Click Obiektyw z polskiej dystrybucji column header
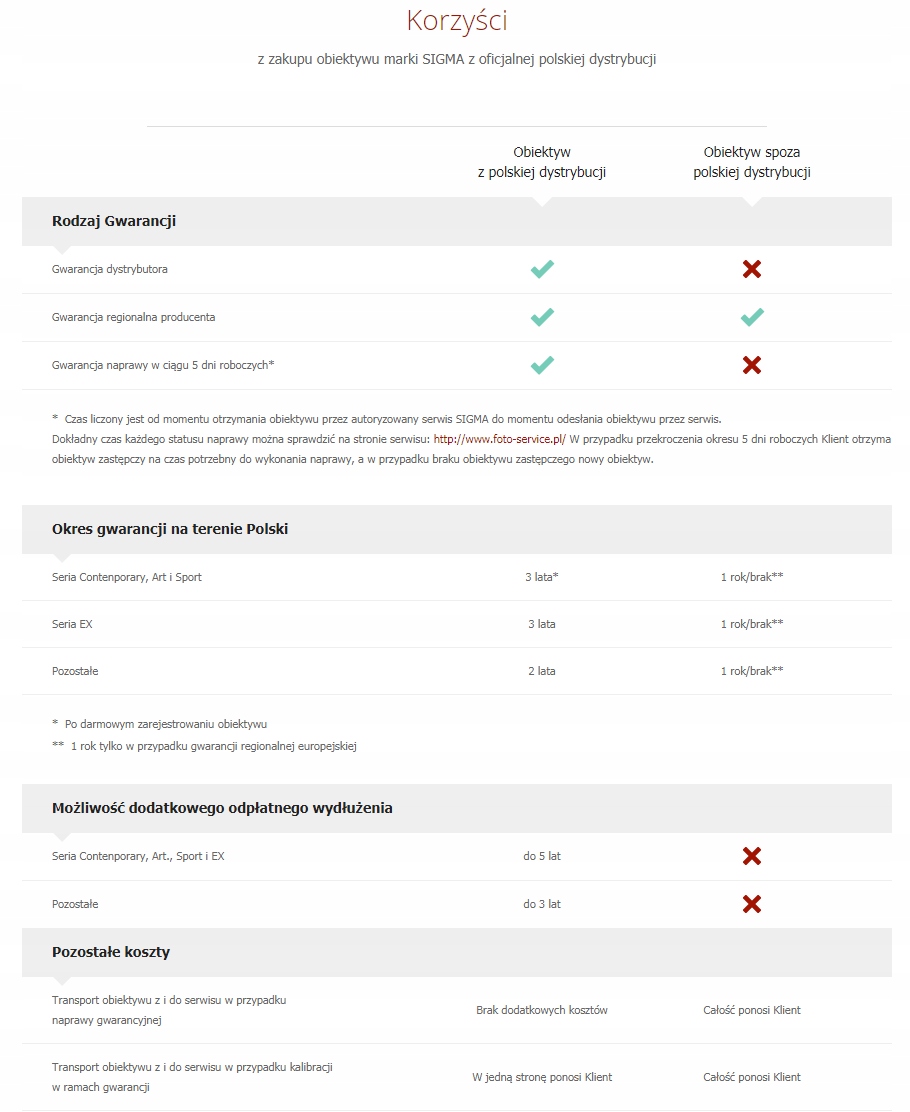 click(x=542, y=162)
